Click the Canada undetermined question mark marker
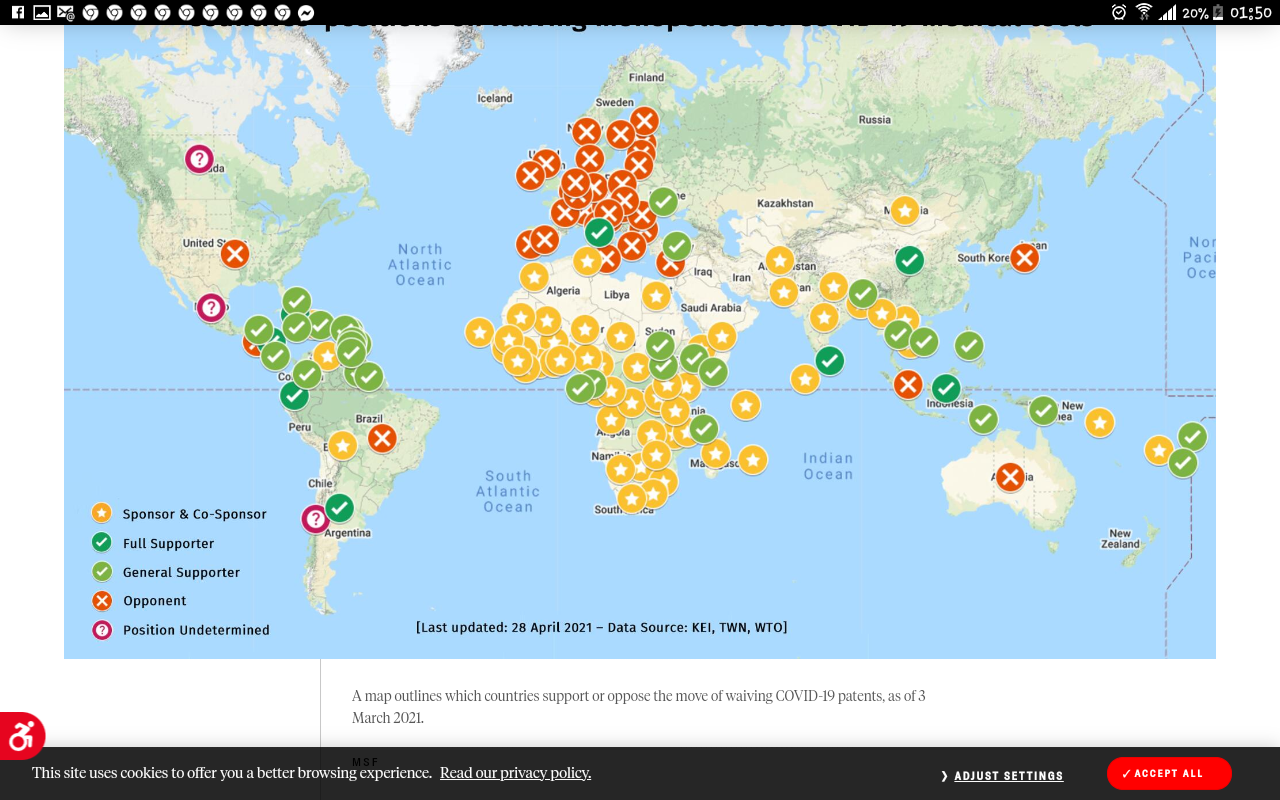 [199, 158]
